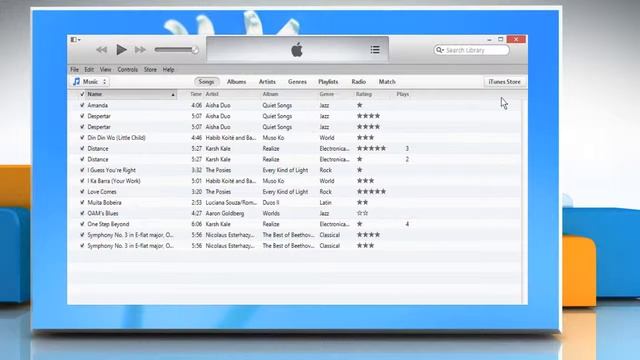Uncheck OAM's Blues checkbox
This screenshot has height=360, width=640.
coord(82,213)
